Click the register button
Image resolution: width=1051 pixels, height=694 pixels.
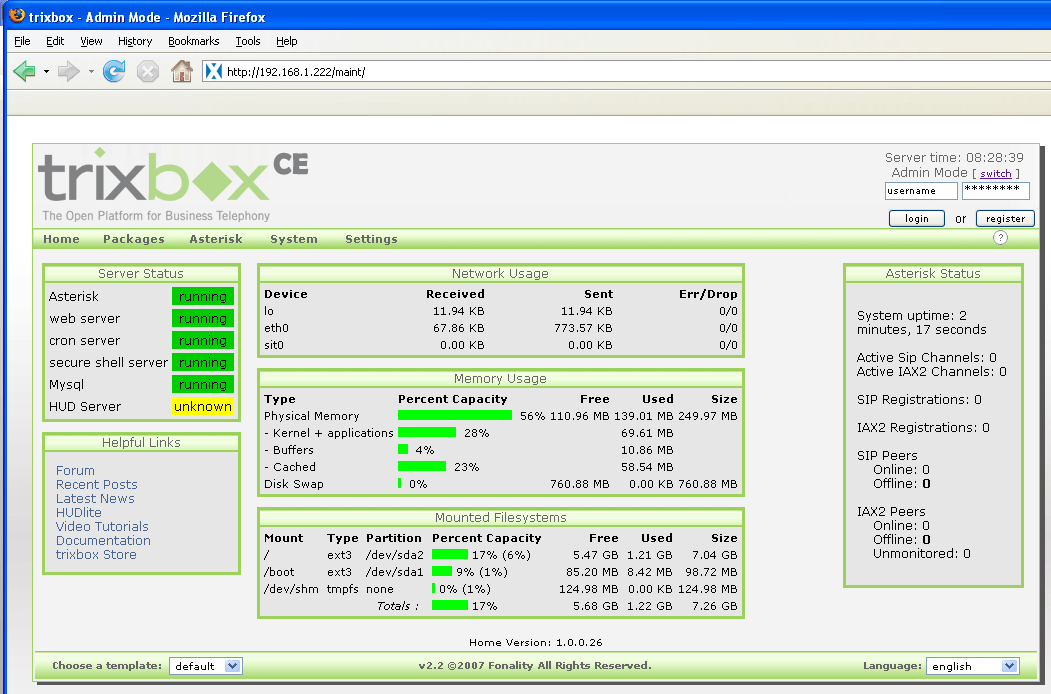point(1004,218)
